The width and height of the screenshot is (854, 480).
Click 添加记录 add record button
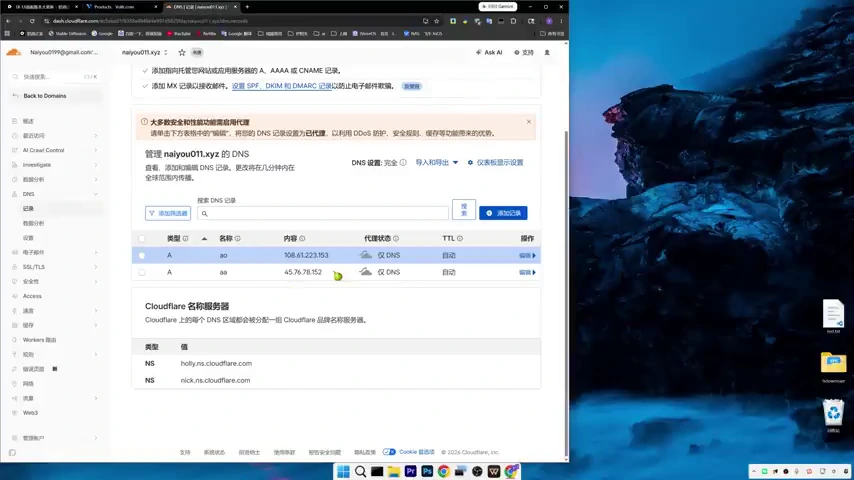(x=503, y=213)
